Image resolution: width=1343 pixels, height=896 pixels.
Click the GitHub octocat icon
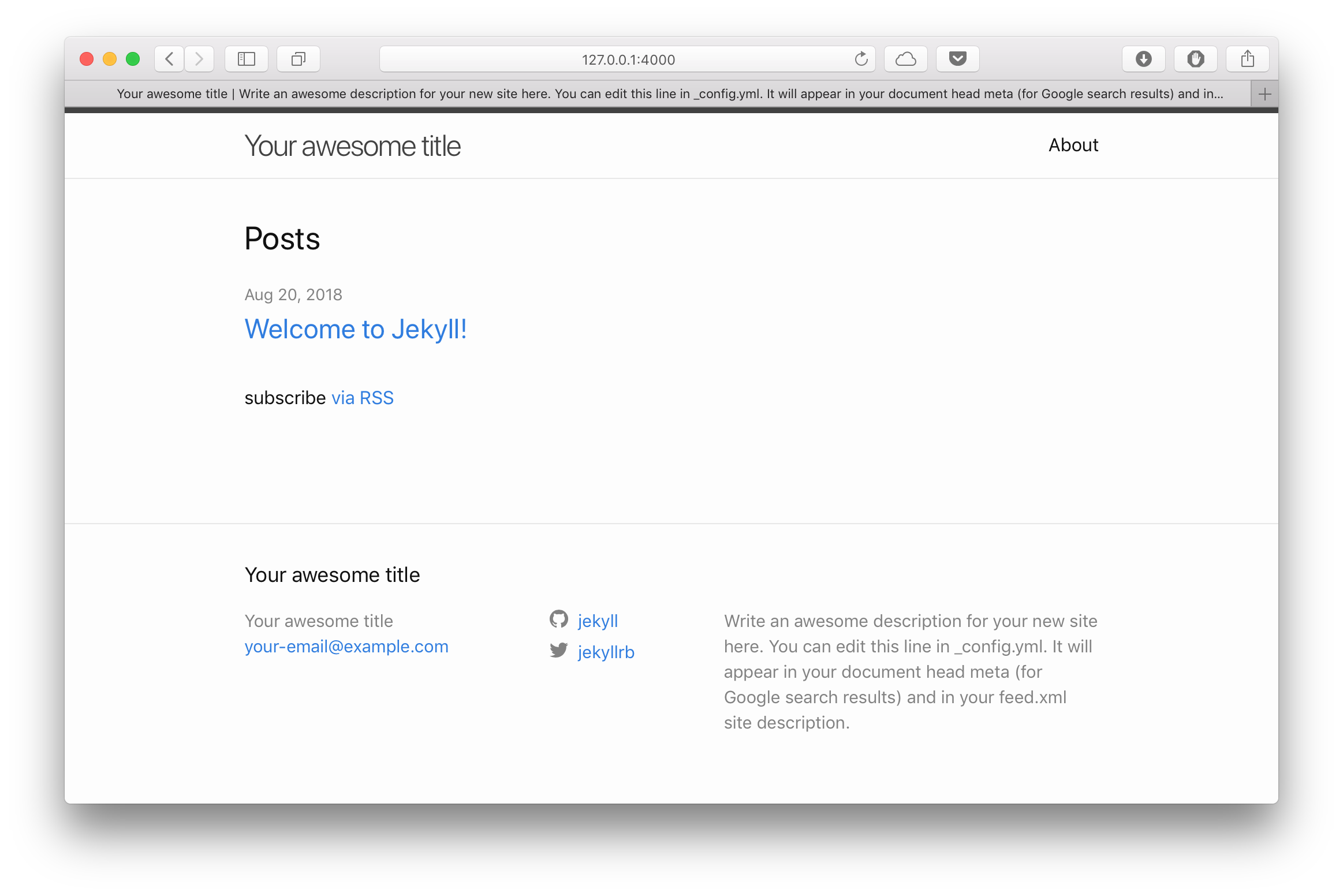pyautogui.click(x=559, y=619)
